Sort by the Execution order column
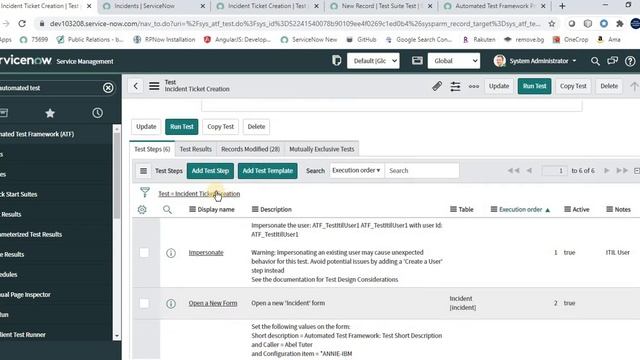This screenshot has height=360, width=640. coord(520,209)
